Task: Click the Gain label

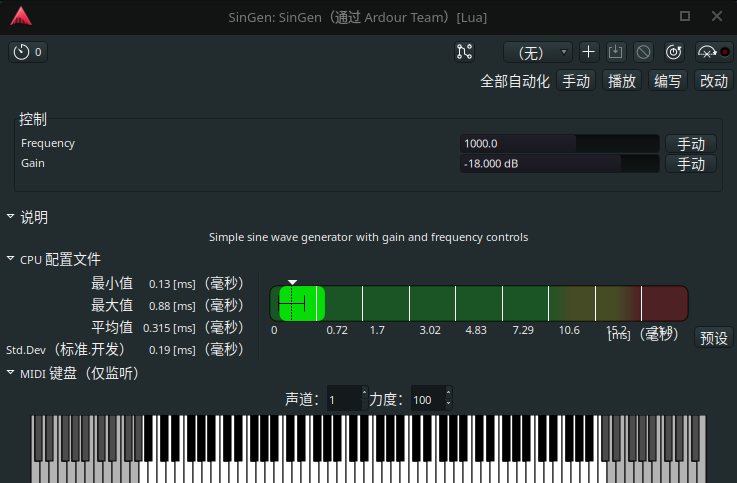Action: coord(33,163)
